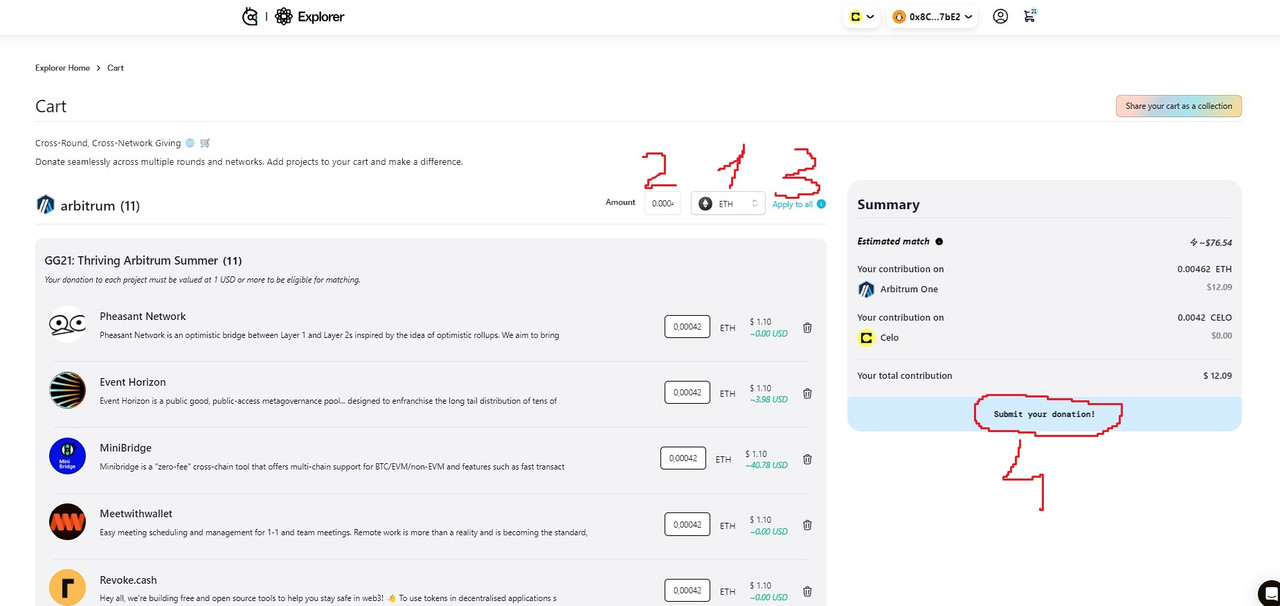Go to Explorer Home breadcrumb
Image resolution: width=1280 pixels, height=606 pixels.
tap(62, 68)
